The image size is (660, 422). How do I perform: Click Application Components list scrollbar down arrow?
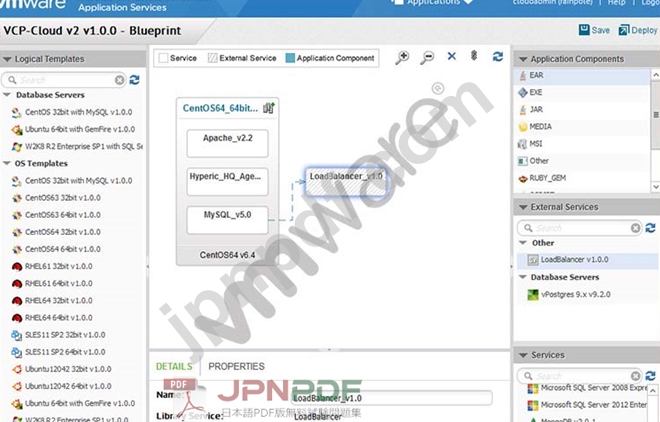(655, 186)
